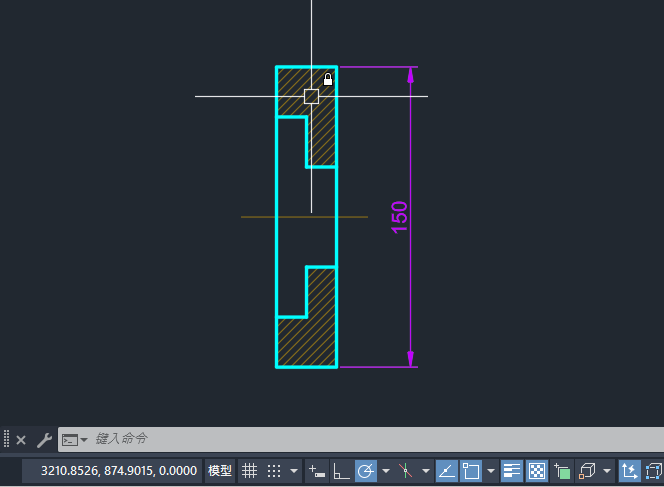Toggle polar tracking

click(365, 471)
